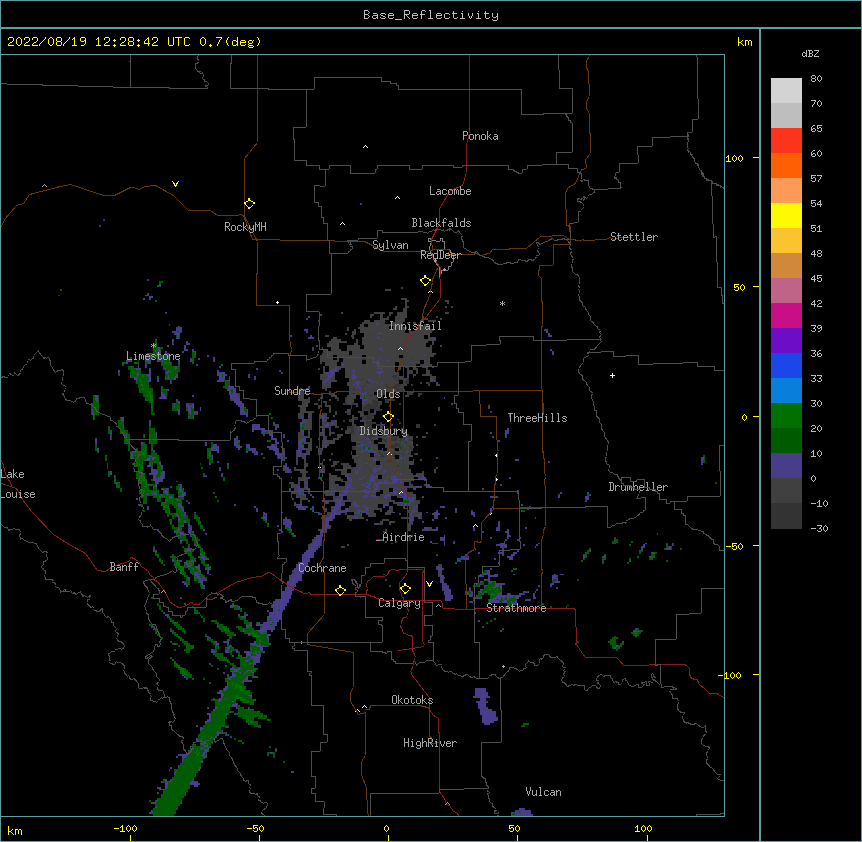Click the Sundre town label
862x842 pixels.
click(292, 391)
